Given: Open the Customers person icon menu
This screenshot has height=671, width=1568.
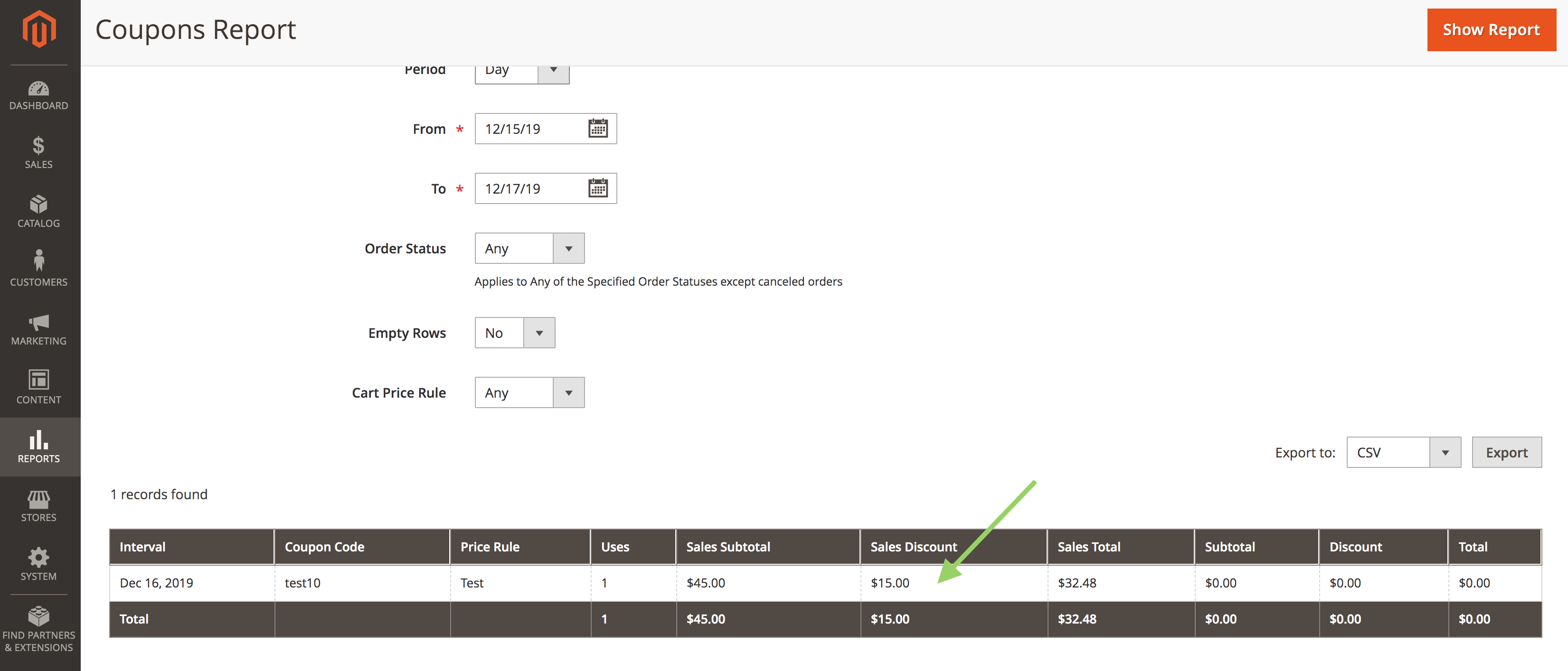Looking at the screenshot, I should (x=39, y=268).
